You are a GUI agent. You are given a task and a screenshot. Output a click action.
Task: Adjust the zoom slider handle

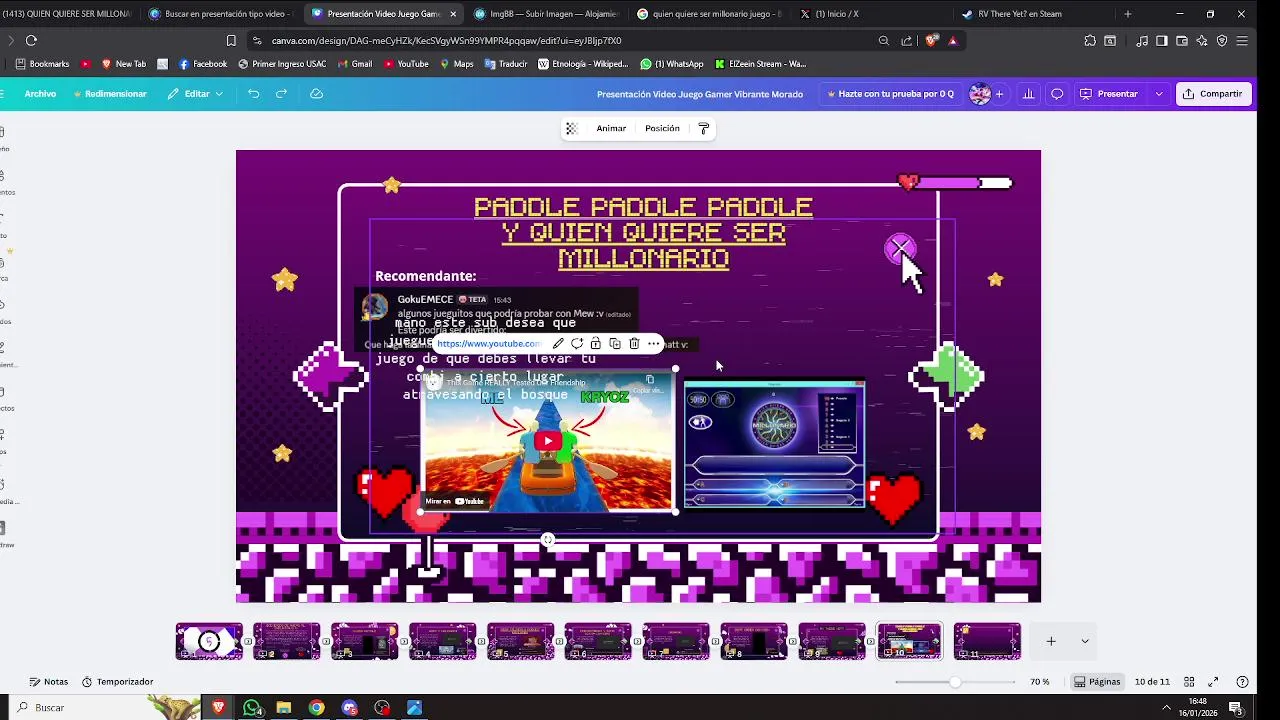coord(955,682)
